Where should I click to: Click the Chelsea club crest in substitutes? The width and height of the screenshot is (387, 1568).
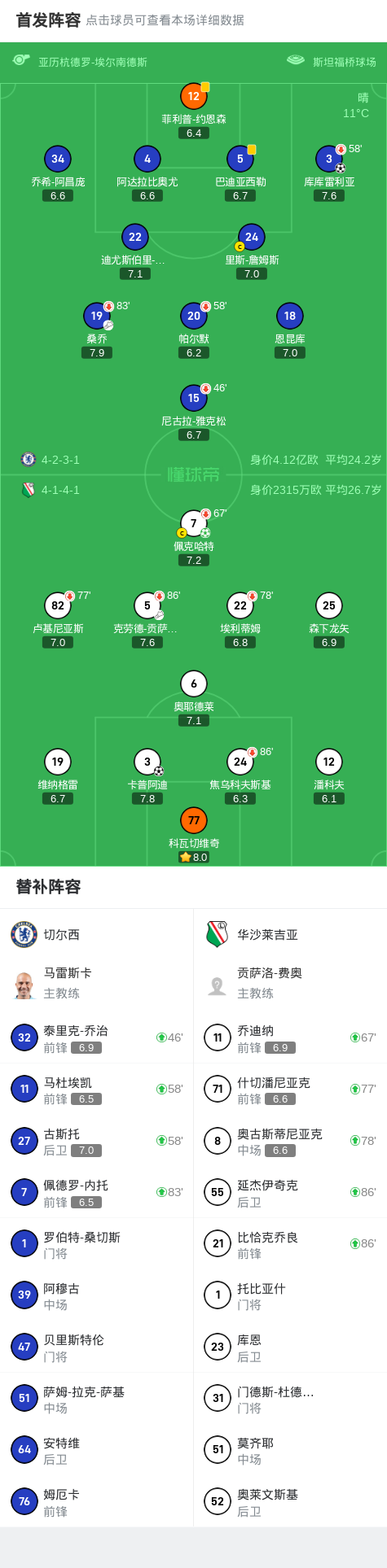point(24,934)
